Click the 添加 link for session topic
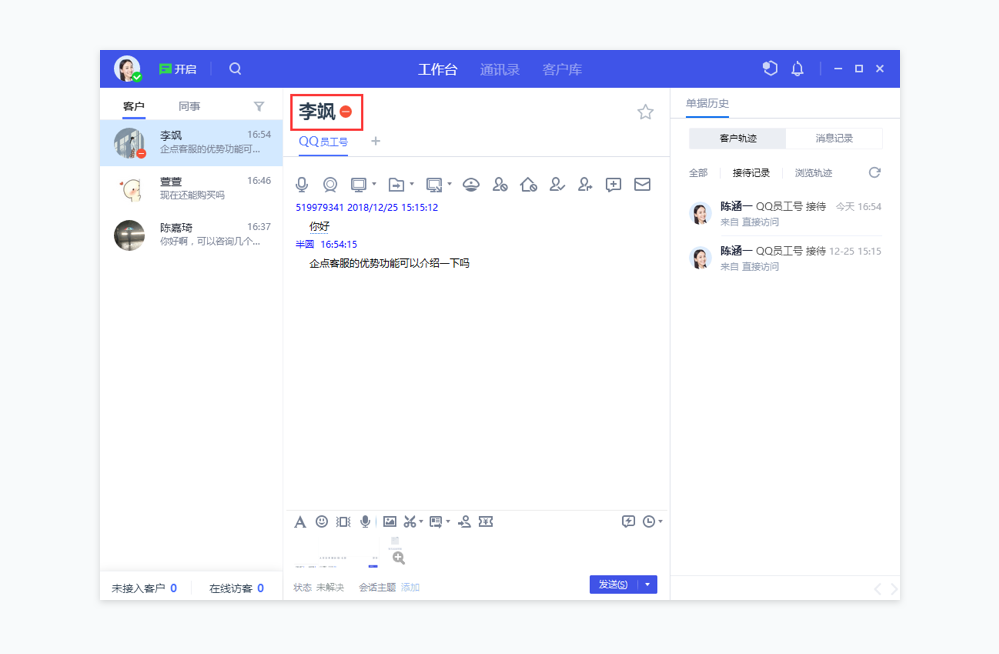 pos(410,588)
